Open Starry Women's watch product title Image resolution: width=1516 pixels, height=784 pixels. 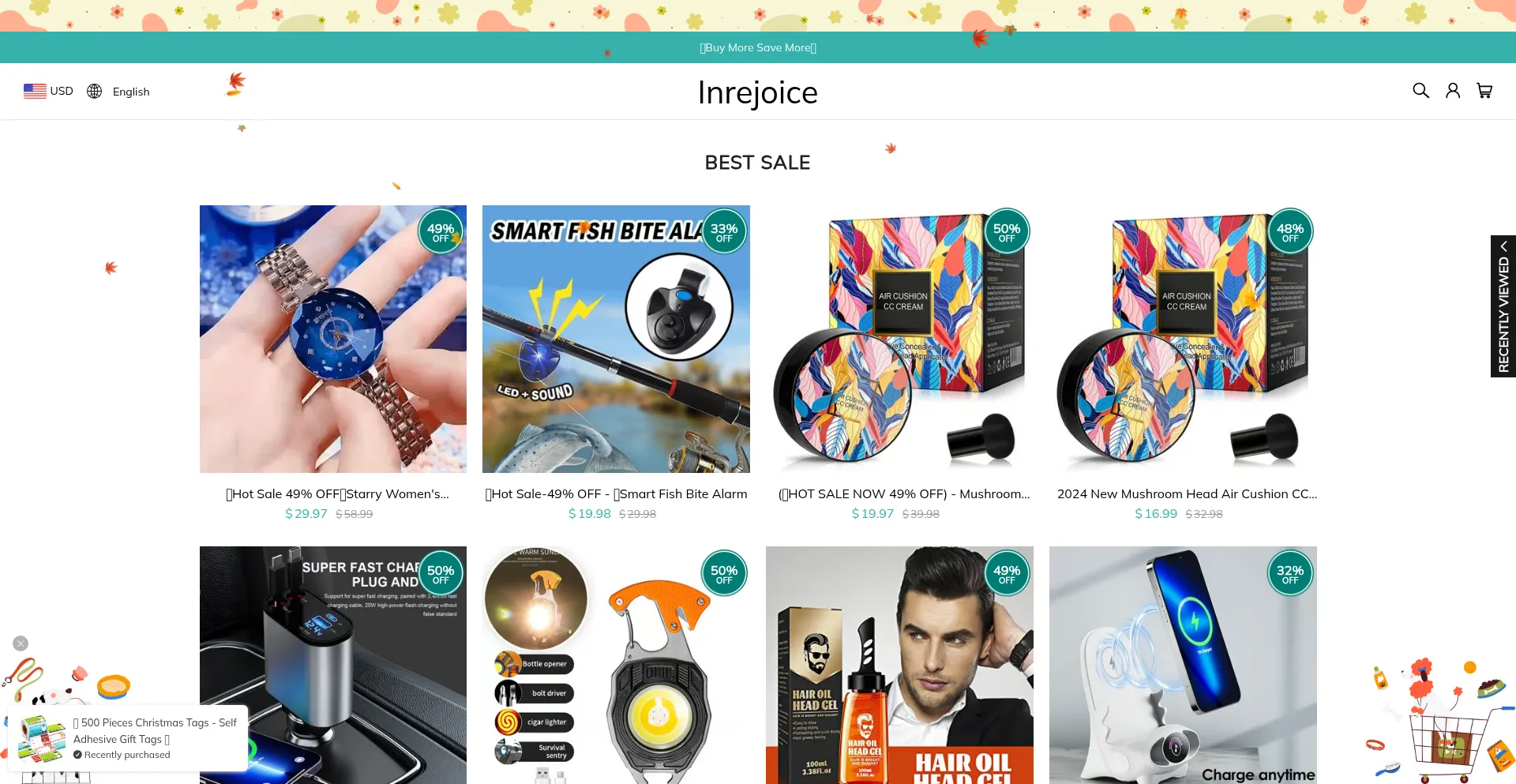(x=337, y=494)
